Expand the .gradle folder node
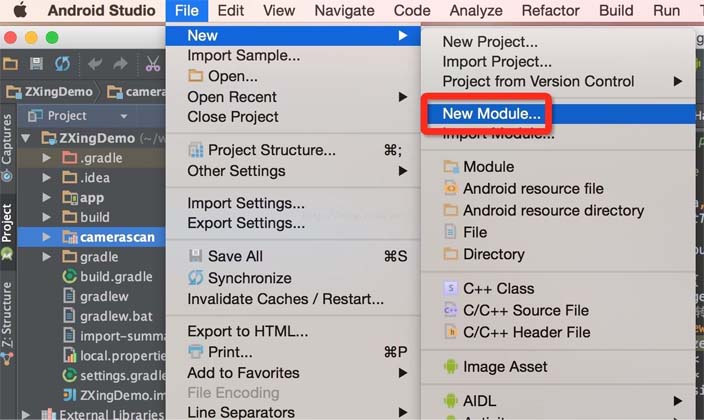704x420 pixels. point(47,159)
